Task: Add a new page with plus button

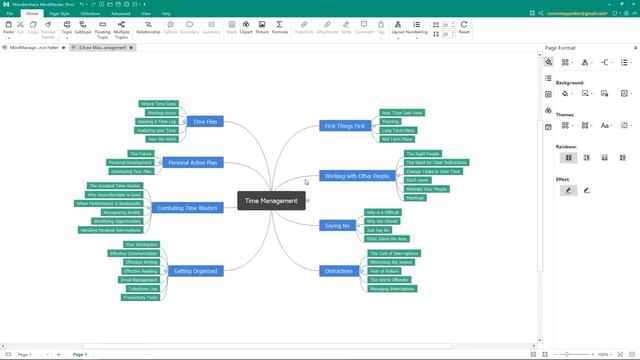Action: click(58, 354)
